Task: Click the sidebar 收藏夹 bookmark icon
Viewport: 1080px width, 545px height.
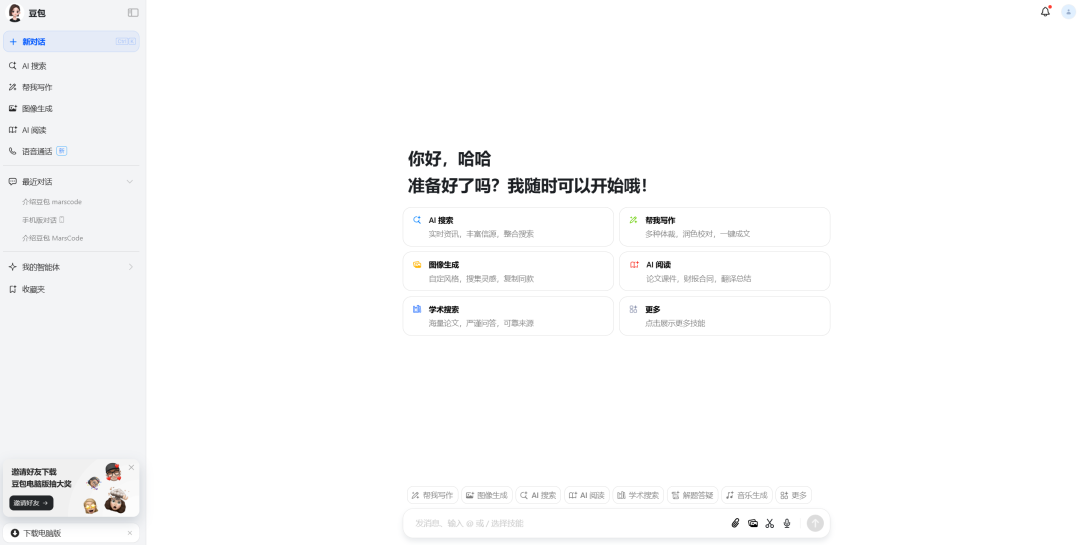Action: [12, 289]
